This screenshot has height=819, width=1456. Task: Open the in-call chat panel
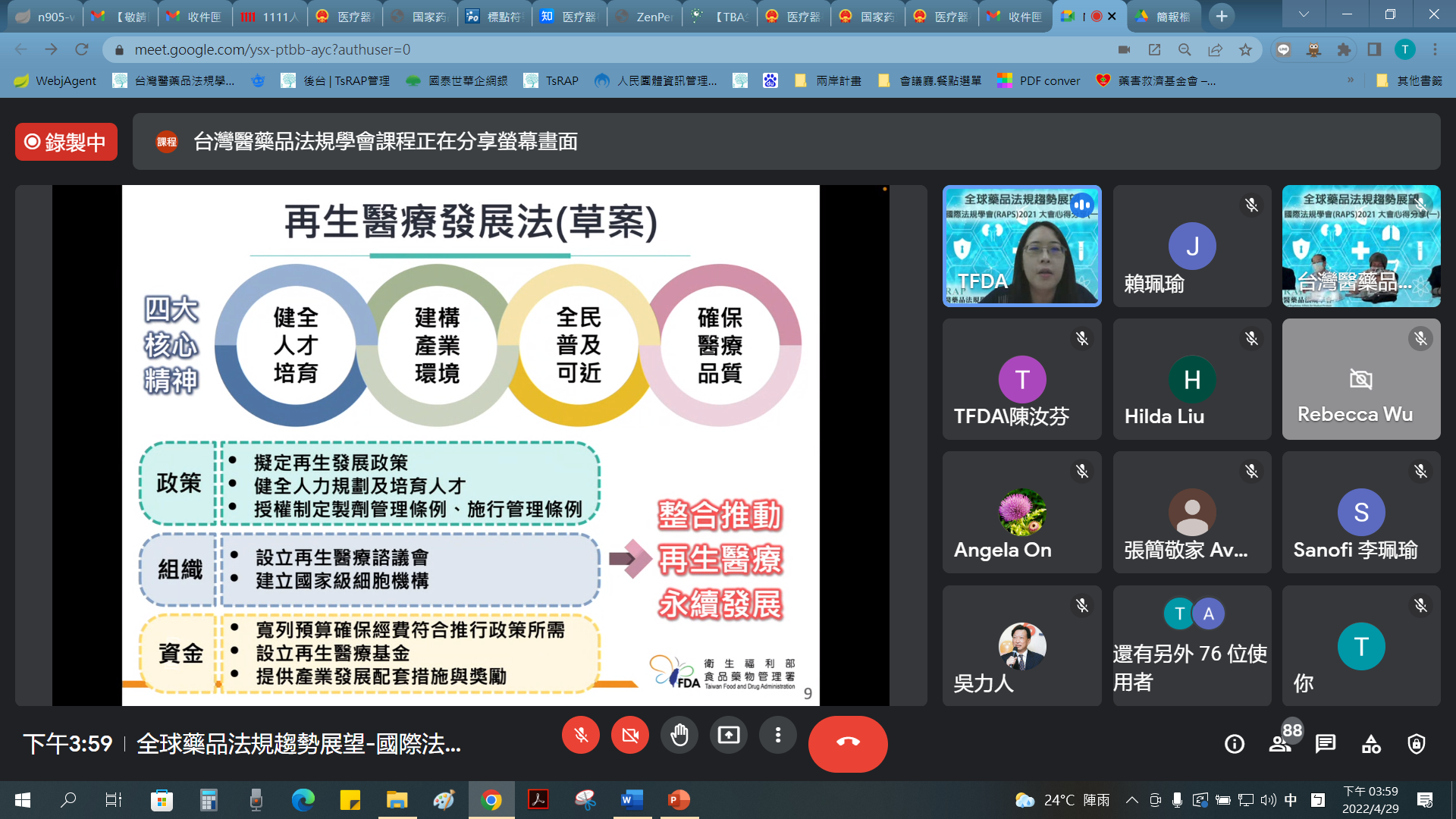(1325, 744)
